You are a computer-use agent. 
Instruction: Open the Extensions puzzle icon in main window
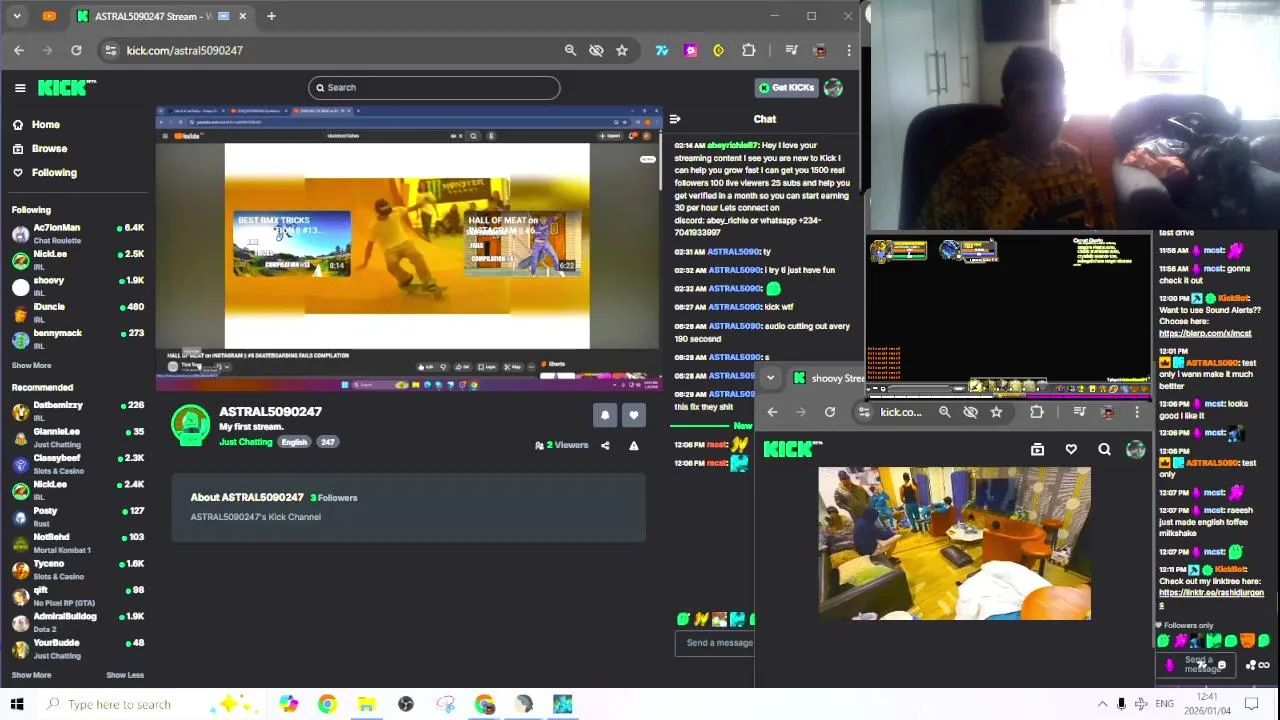tap(749, 50)
